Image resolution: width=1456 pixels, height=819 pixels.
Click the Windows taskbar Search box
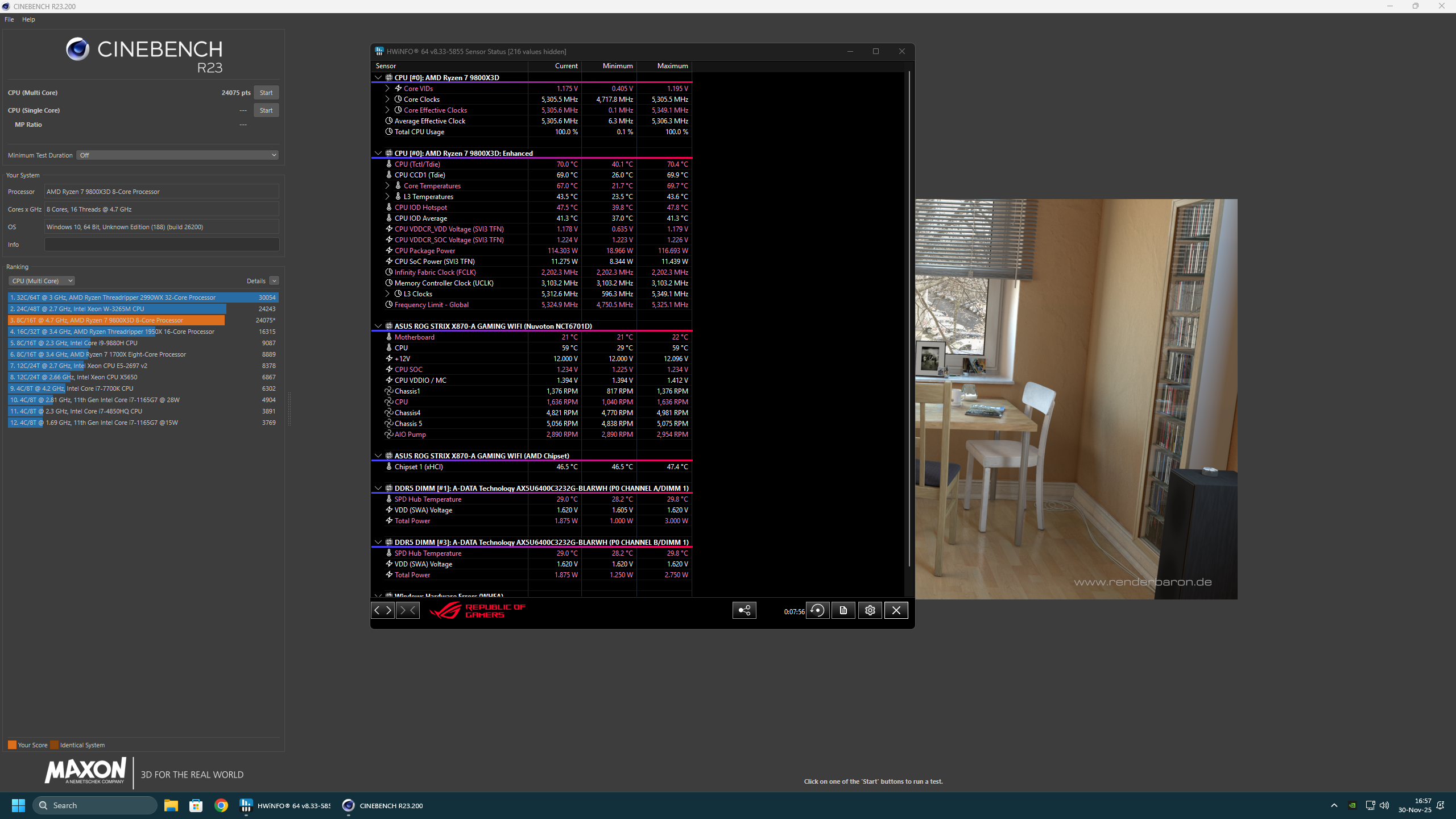(x=95, y=805)
